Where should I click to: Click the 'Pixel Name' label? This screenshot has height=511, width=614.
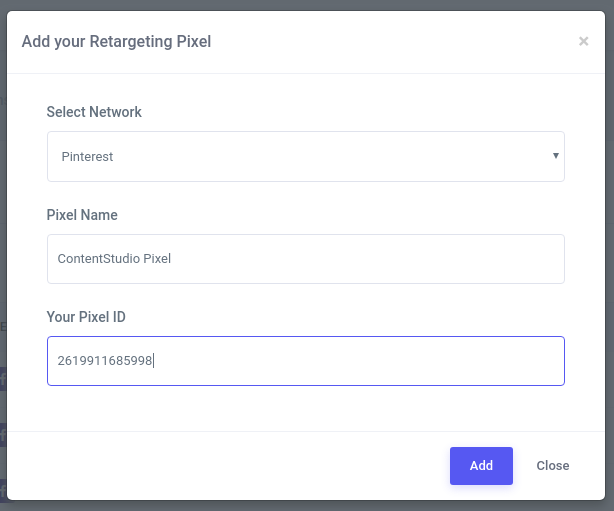coord(82,215)
